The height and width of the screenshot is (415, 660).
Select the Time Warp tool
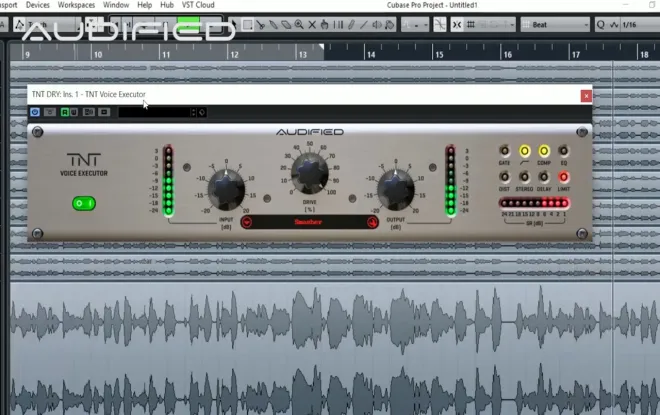(x=338, y=25)
